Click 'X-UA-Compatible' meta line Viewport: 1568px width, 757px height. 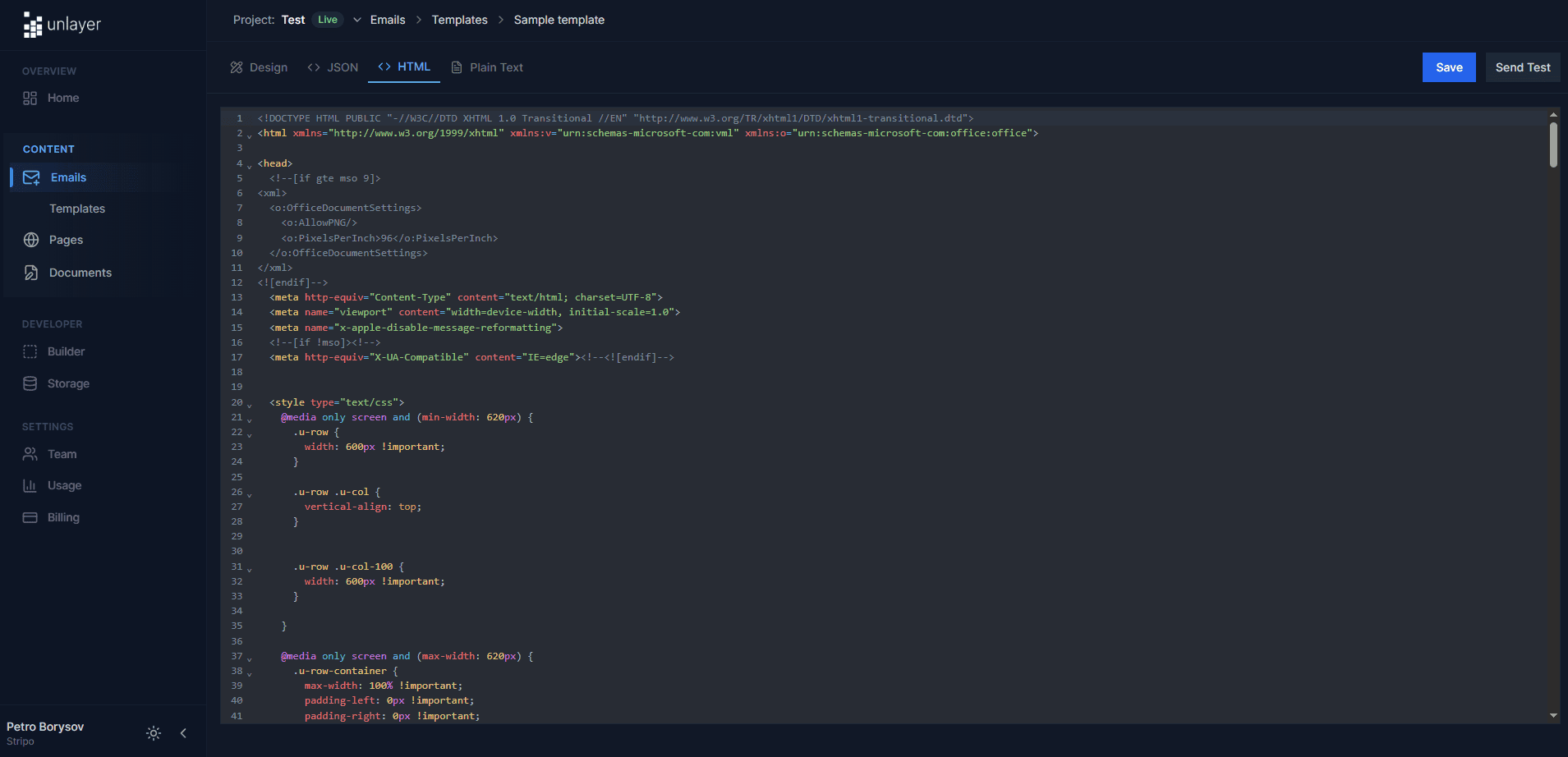click(471, 357)
